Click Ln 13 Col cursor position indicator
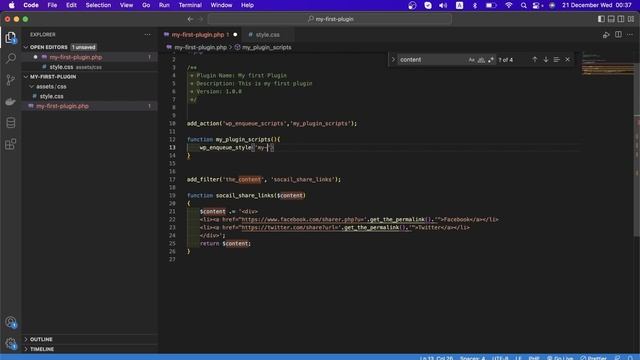Viewport: 640px width, 360px height. (436, 358)
